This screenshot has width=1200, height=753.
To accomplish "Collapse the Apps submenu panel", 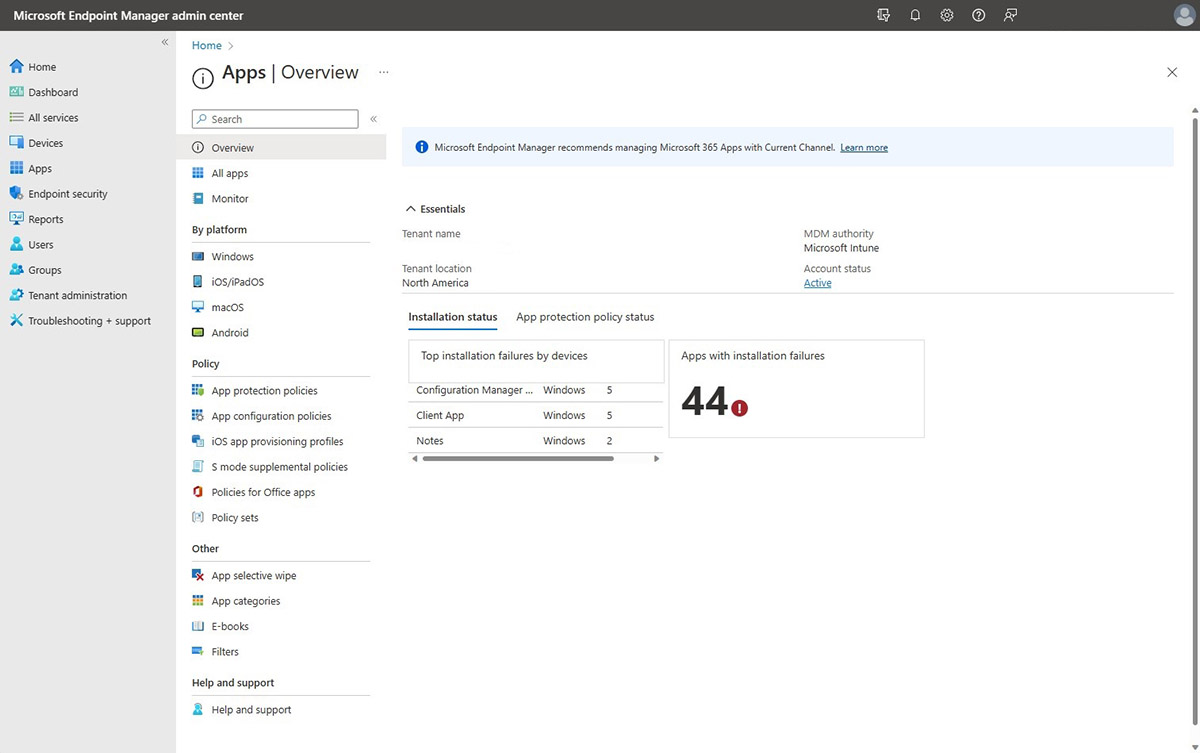I will pyautogui.click(x=373, y=119).
